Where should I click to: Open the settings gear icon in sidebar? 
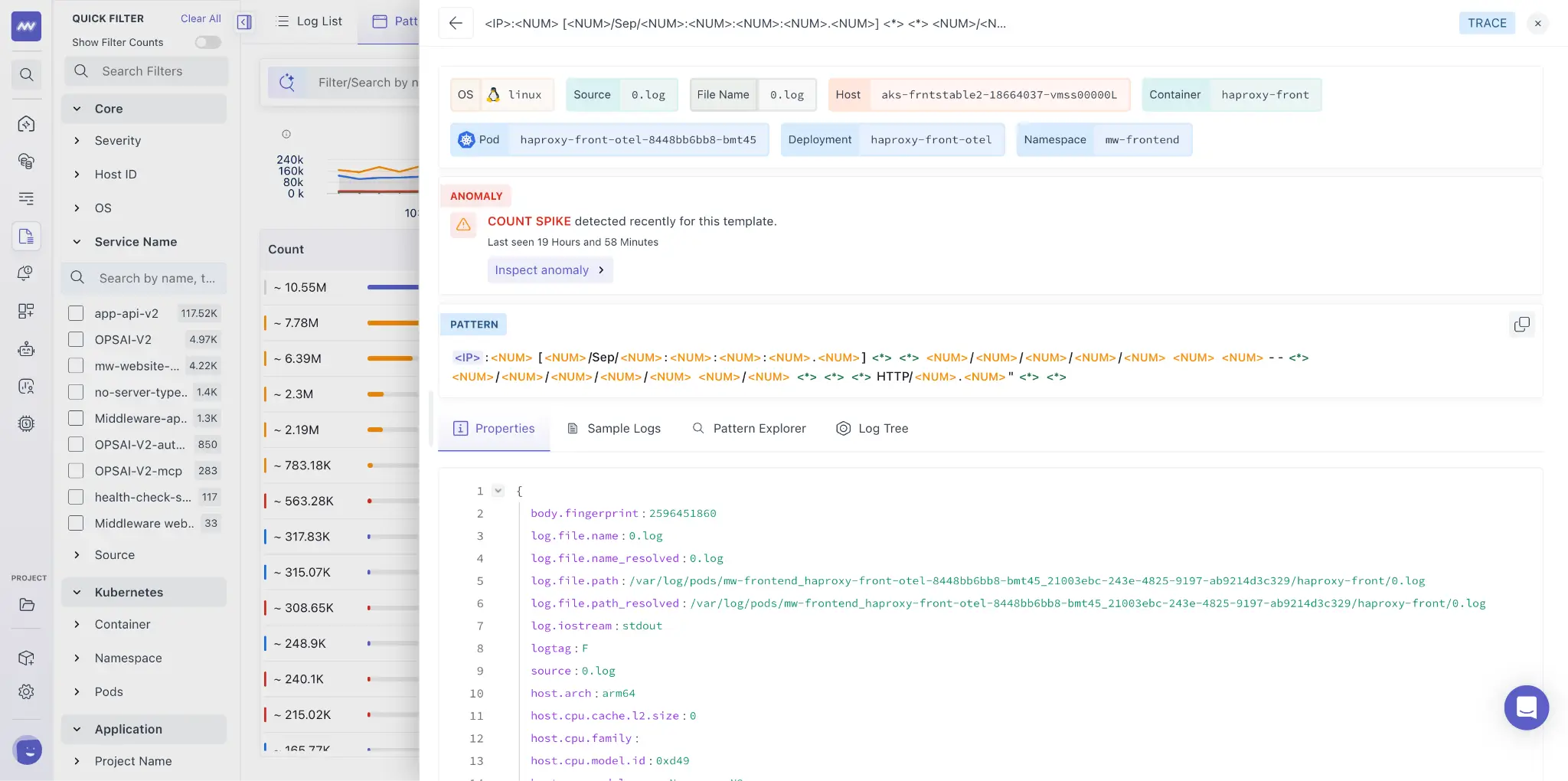(x=26, y=691)
